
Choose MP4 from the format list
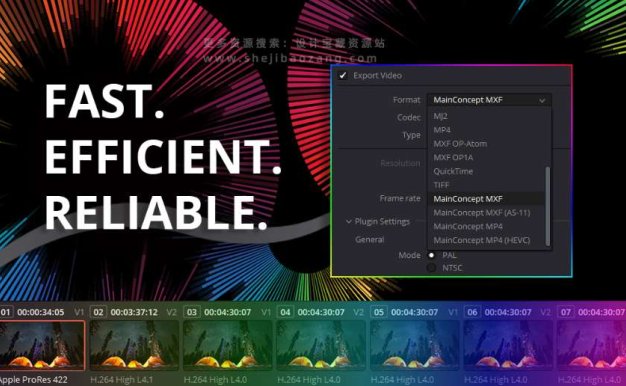pyautogui.click(x=442, y=130)
